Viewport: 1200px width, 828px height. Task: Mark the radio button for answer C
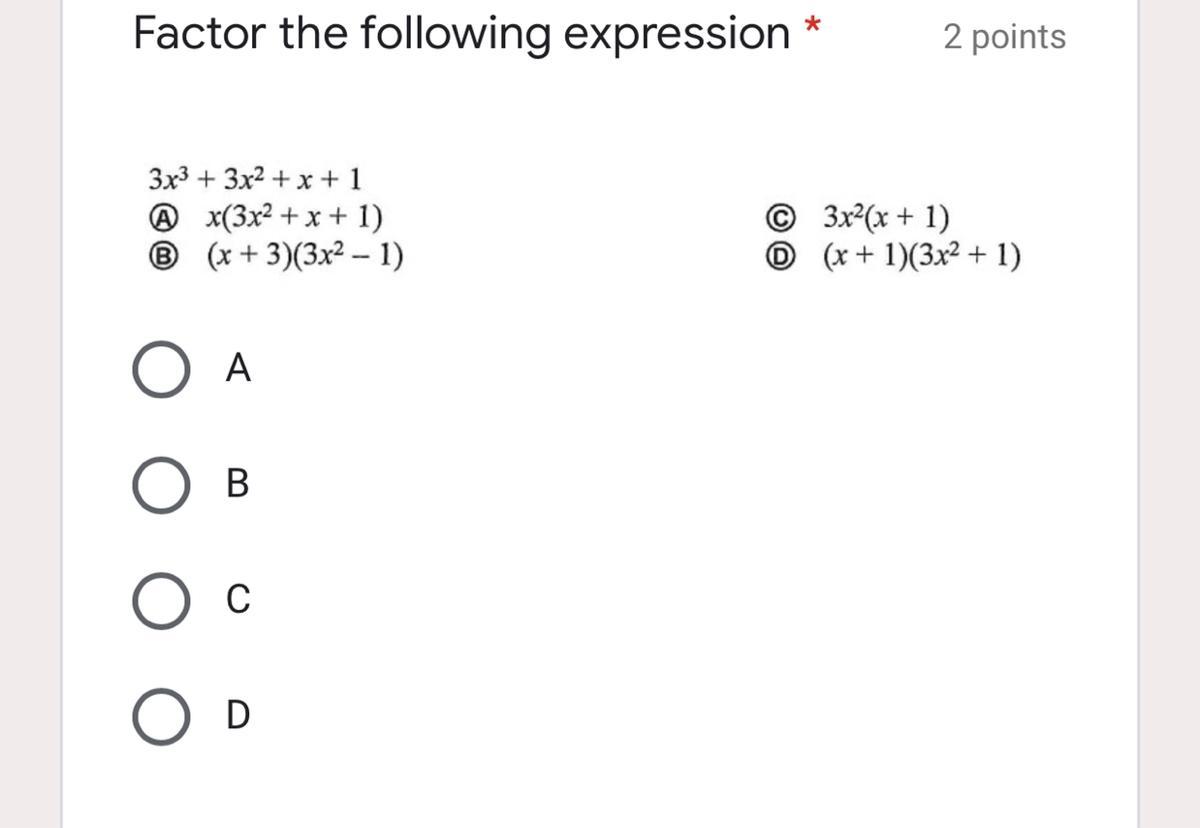pos(160,600)
